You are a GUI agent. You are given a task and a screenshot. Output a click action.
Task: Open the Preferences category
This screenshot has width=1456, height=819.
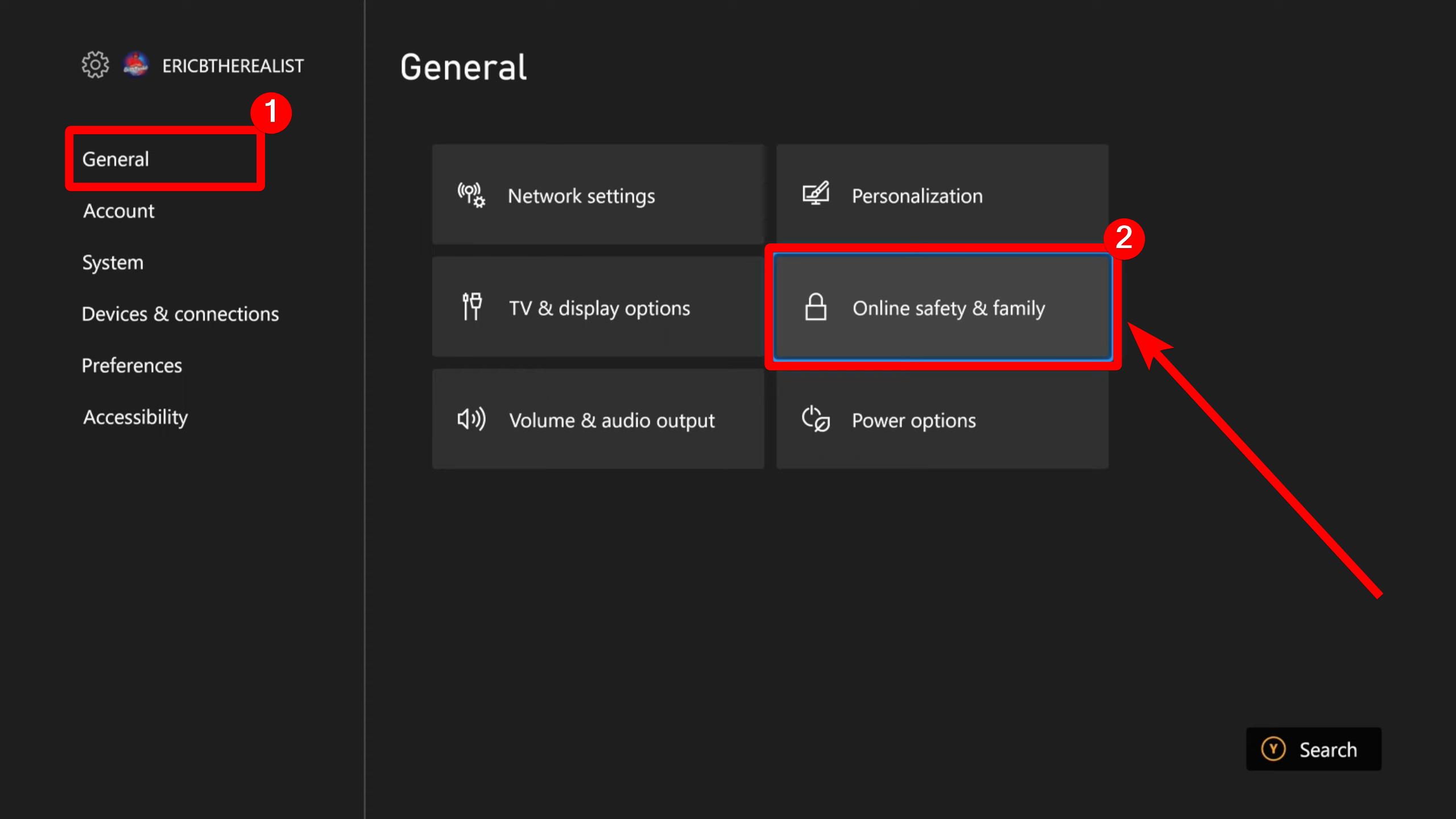(x=132, y=366)
